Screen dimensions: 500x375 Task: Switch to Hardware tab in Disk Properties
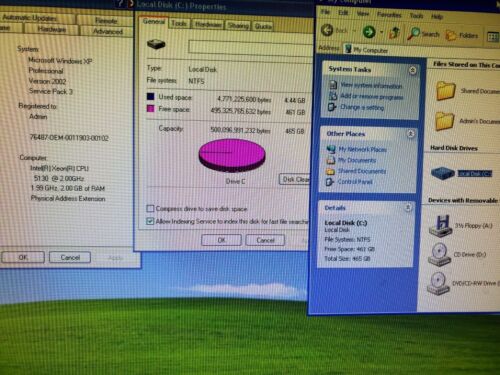208,25
